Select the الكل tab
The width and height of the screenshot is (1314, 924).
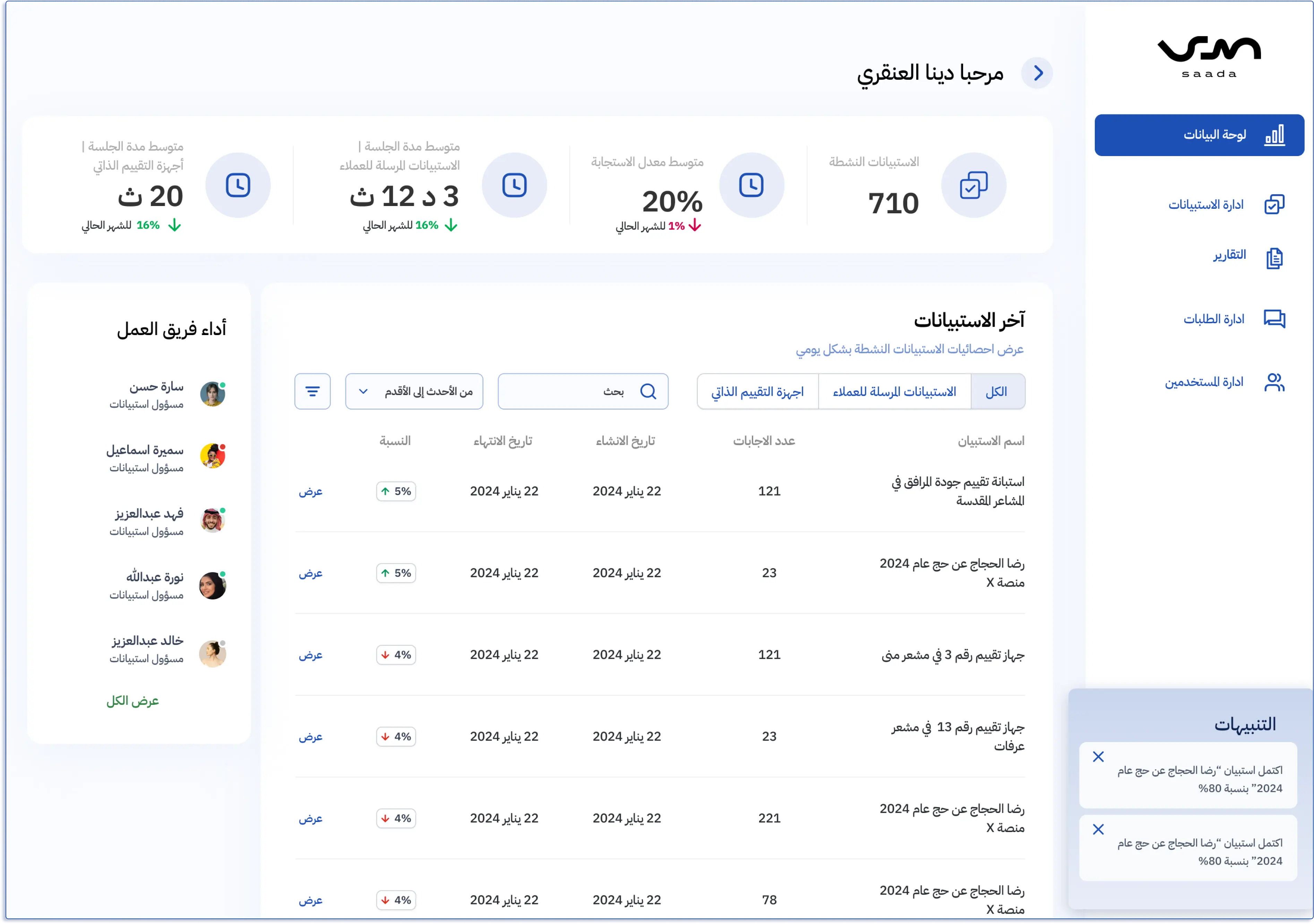click(x=997, y=392)
